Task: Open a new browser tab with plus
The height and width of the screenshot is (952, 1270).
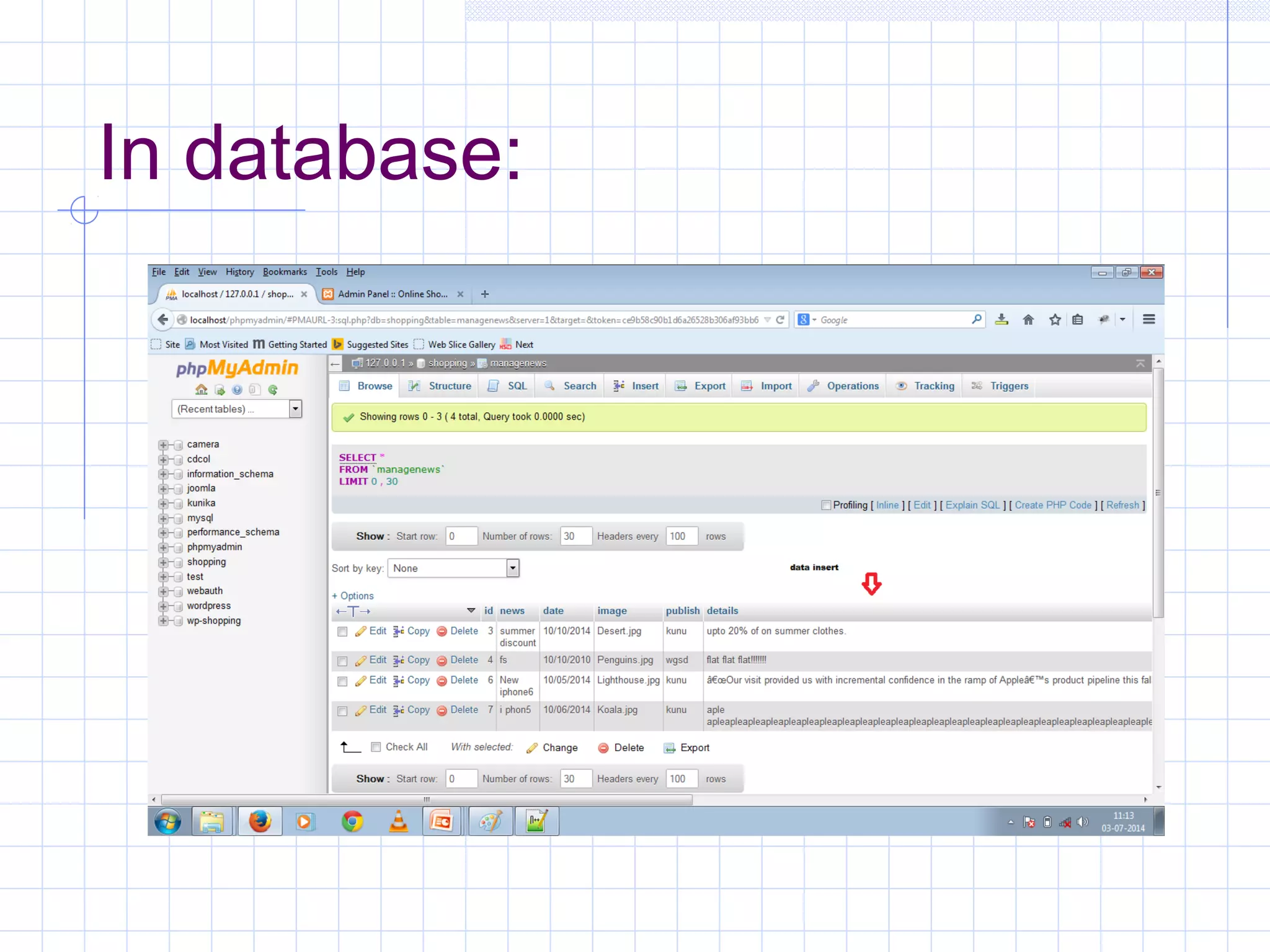Action: pyautogui.click(x=485, y=294)
